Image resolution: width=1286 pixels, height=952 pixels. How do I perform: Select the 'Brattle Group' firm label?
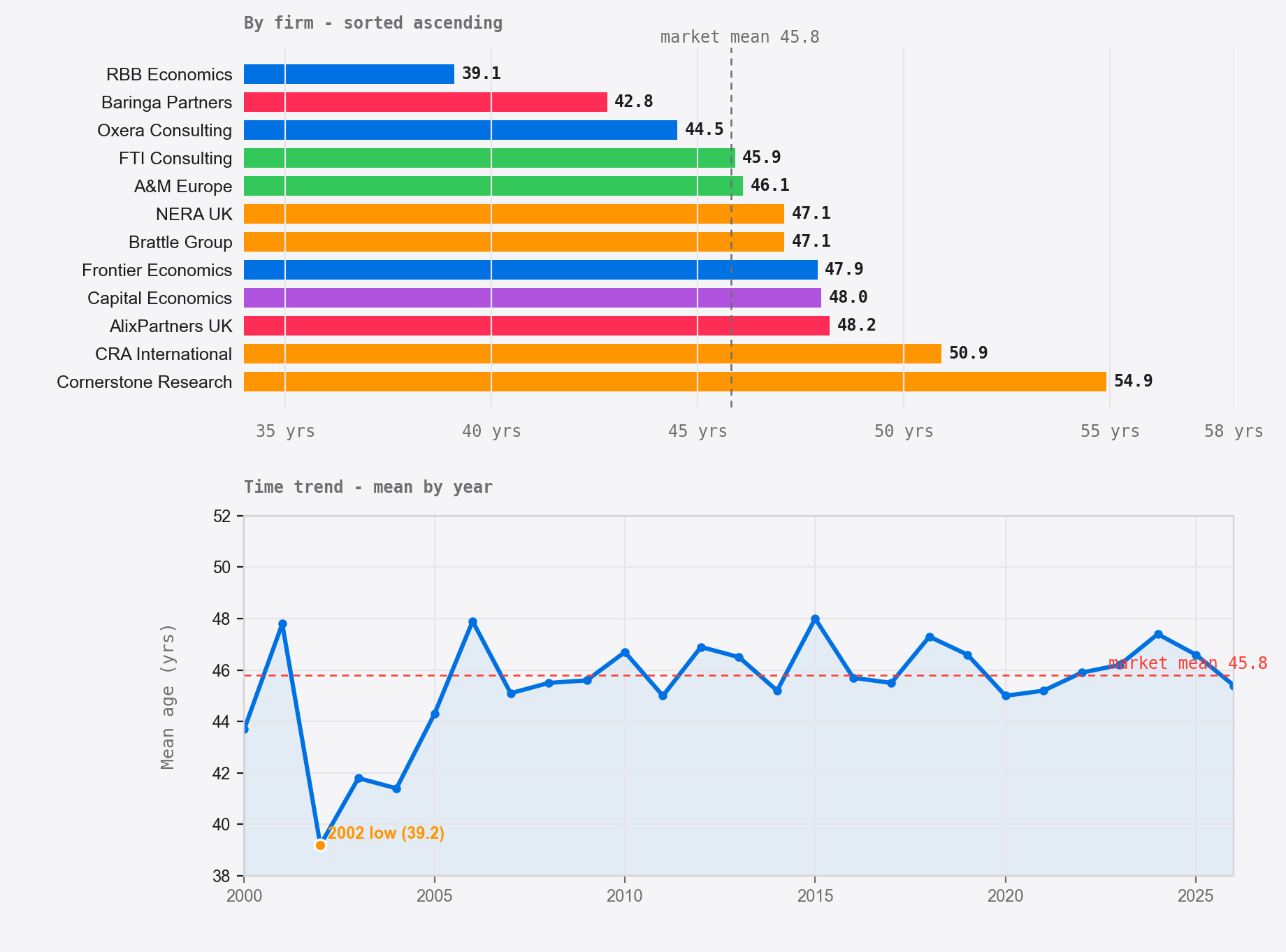click(180, 242)
